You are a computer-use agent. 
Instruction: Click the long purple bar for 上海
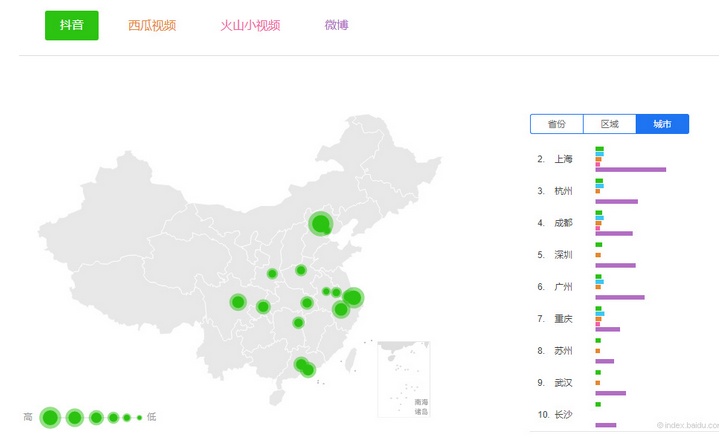pyautogui.click(x=630, y=169)
